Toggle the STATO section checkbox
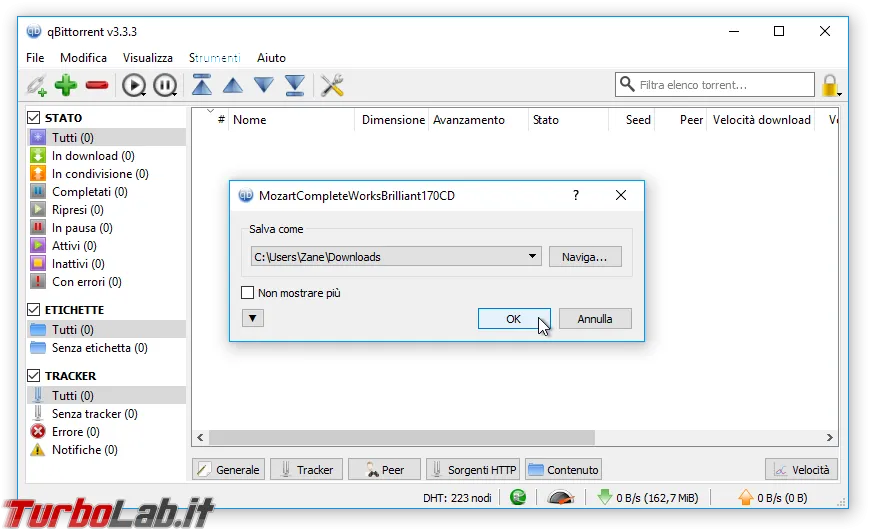The image size is (870, 531). pyautogui.click(x=33, y=118)
